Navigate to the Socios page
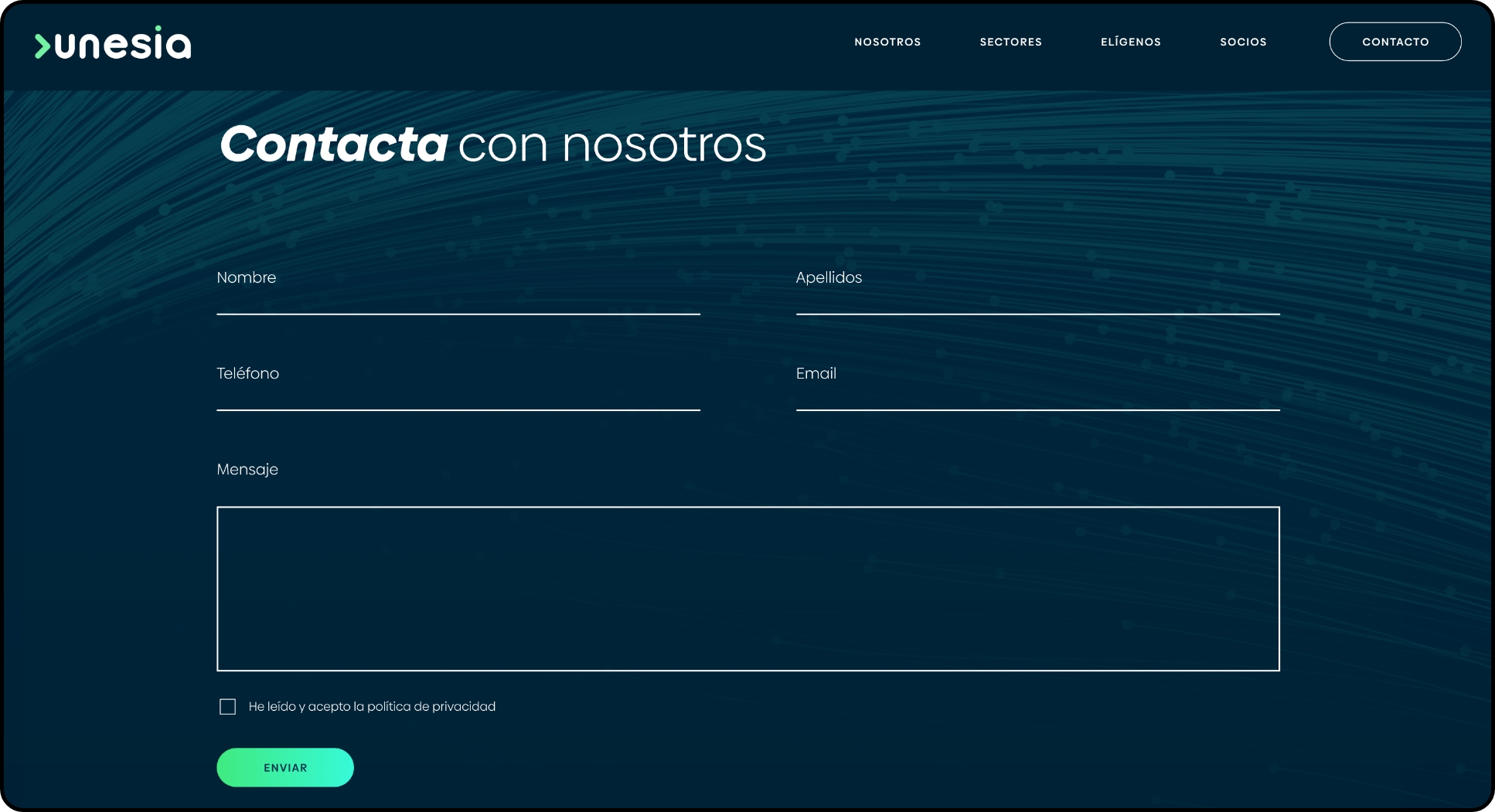1495x812 pixels. 1243,42
